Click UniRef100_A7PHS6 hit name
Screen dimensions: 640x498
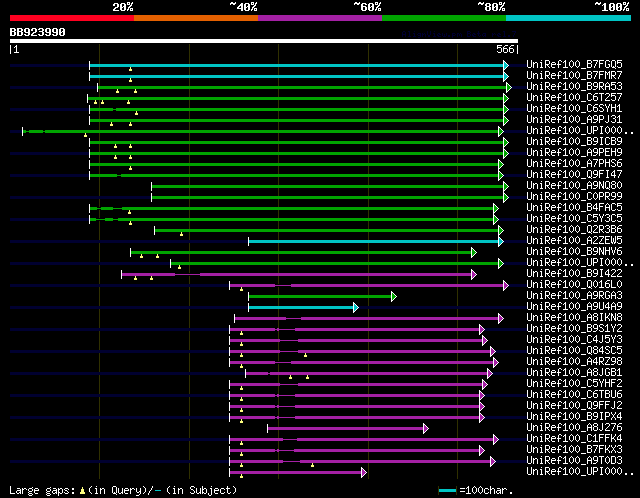click(574, 164)
